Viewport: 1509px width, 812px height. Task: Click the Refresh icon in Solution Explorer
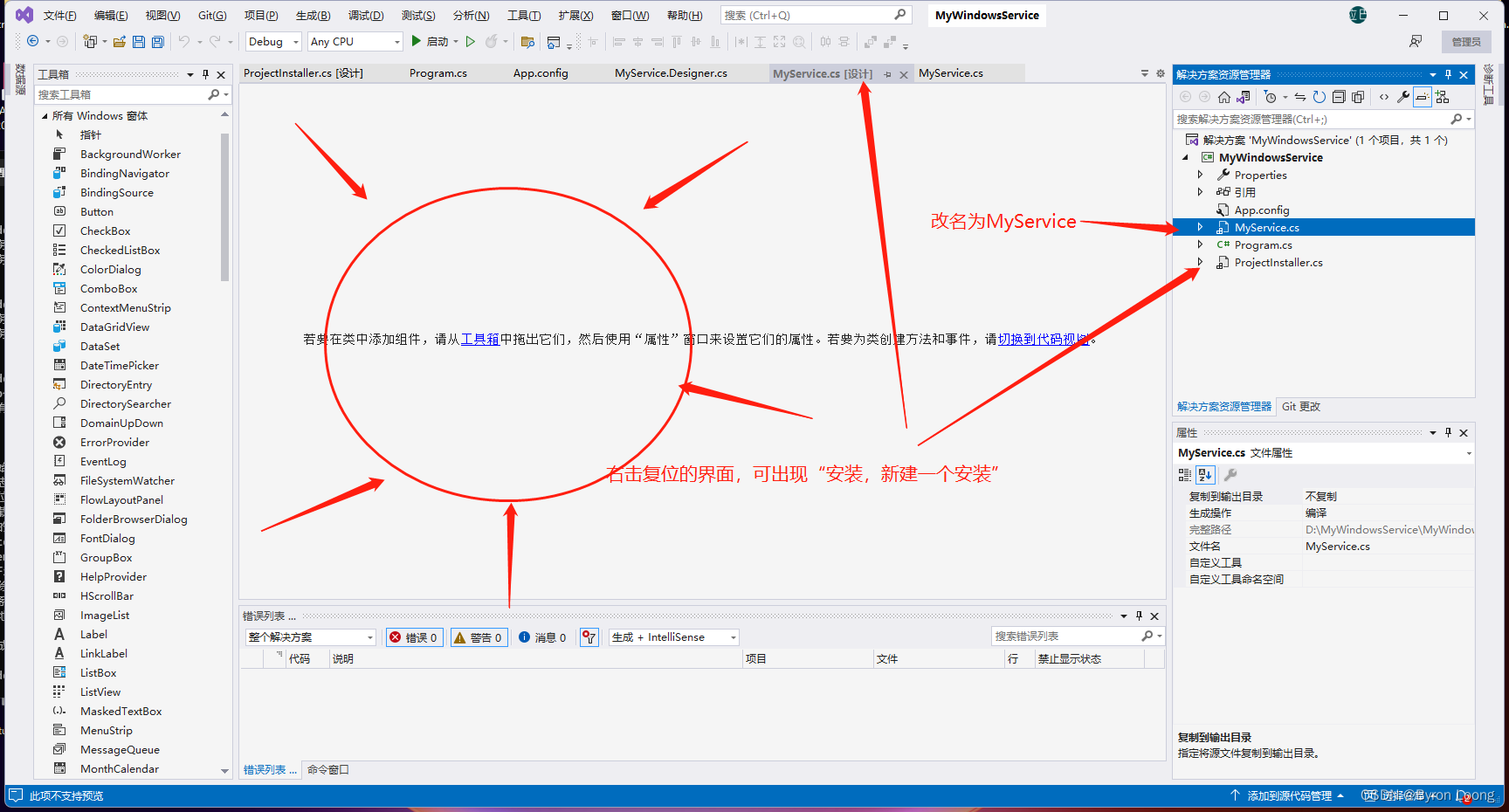pos(1320,97)
